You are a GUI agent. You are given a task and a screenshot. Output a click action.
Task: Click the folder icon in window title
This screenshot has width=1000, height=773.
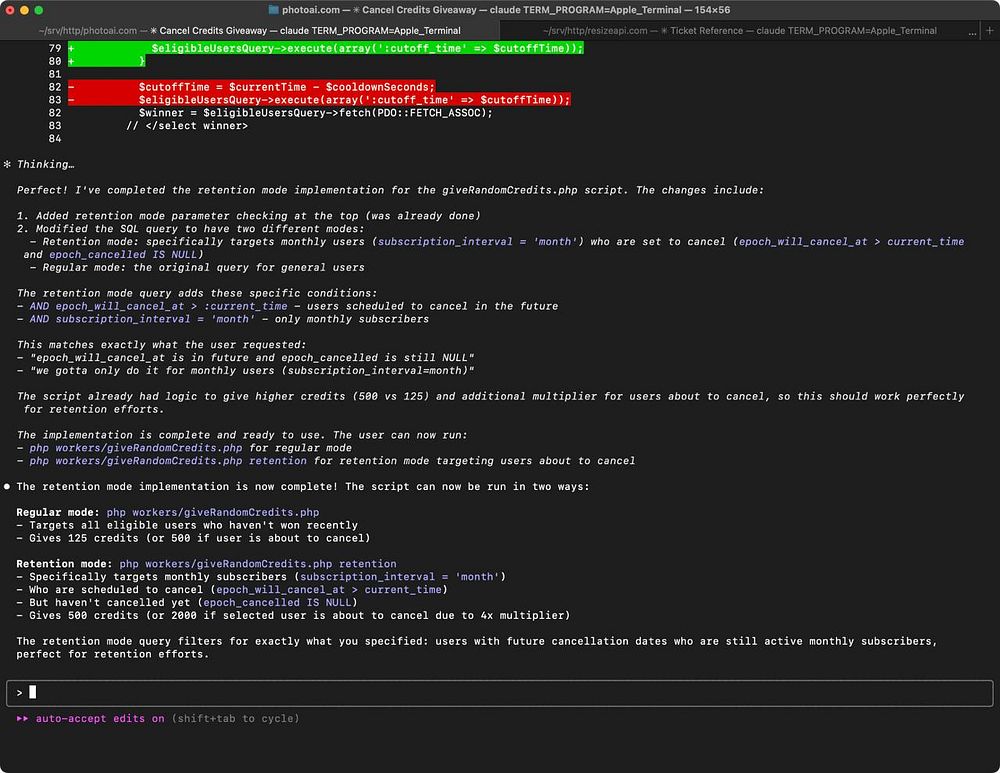pos(274,10)
